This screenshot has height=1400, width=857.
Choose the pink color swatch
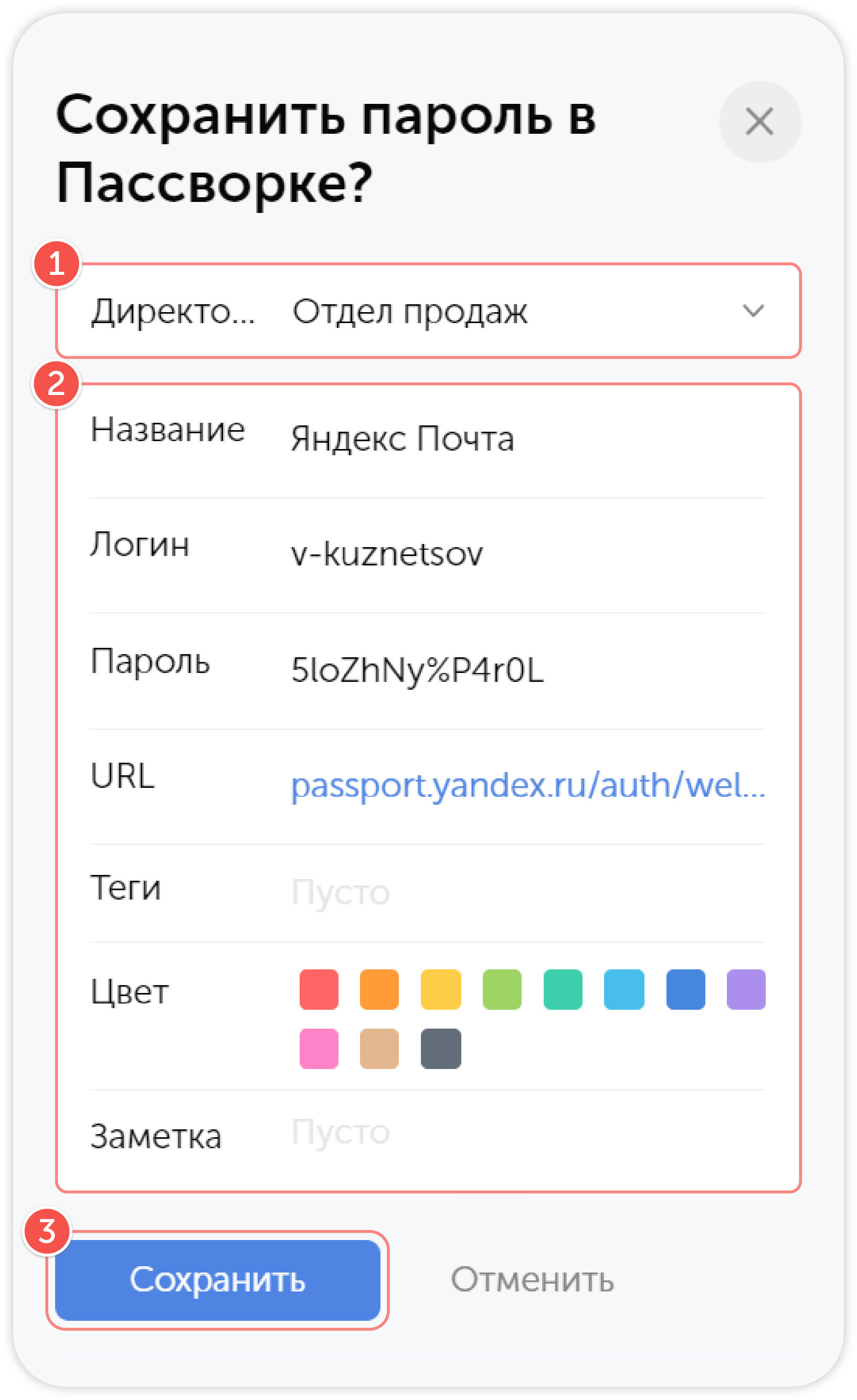[319, 1049]
